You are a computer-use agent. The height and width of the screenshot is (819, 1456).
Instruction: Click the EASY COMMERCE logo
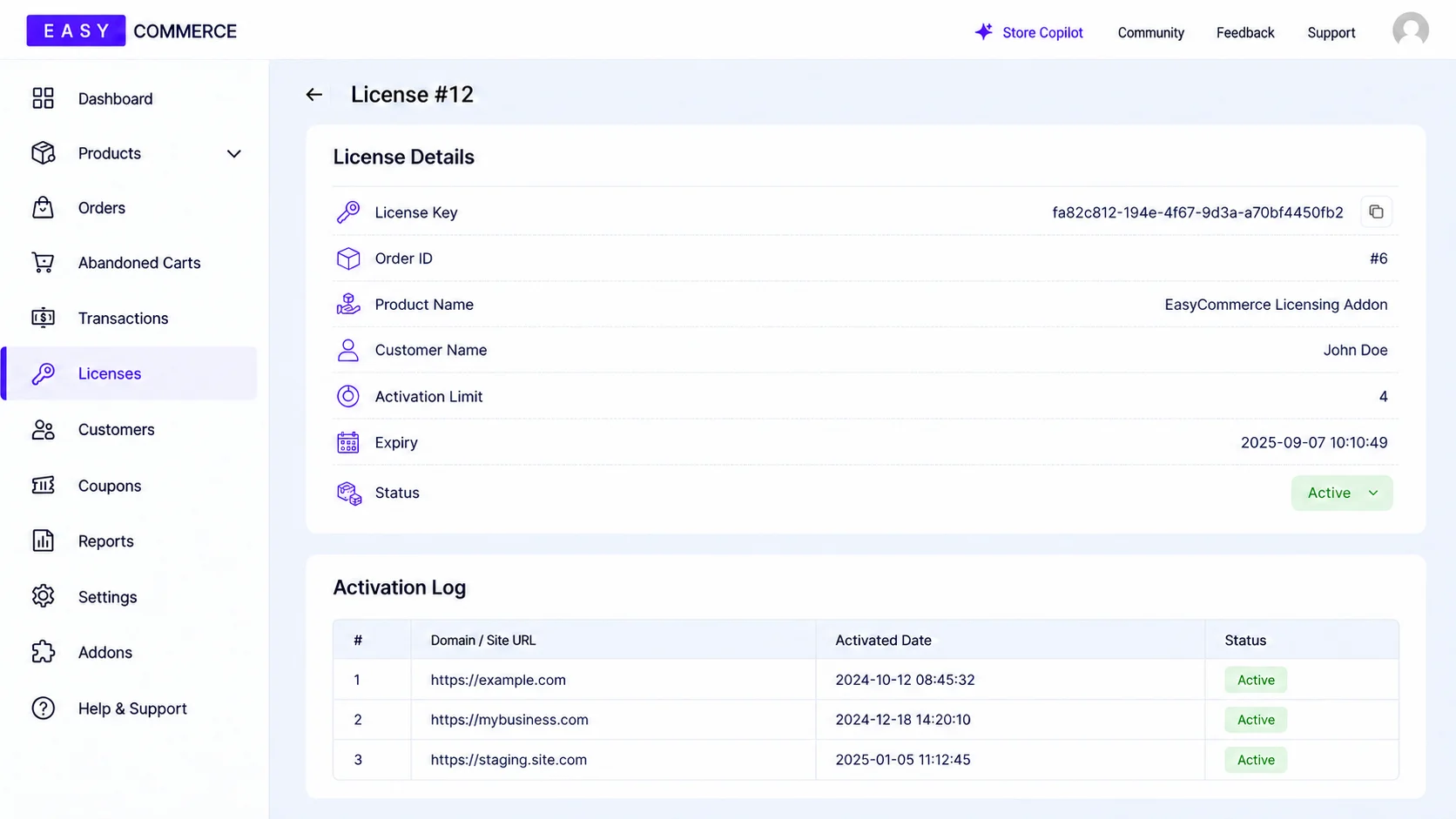[131, 31]
